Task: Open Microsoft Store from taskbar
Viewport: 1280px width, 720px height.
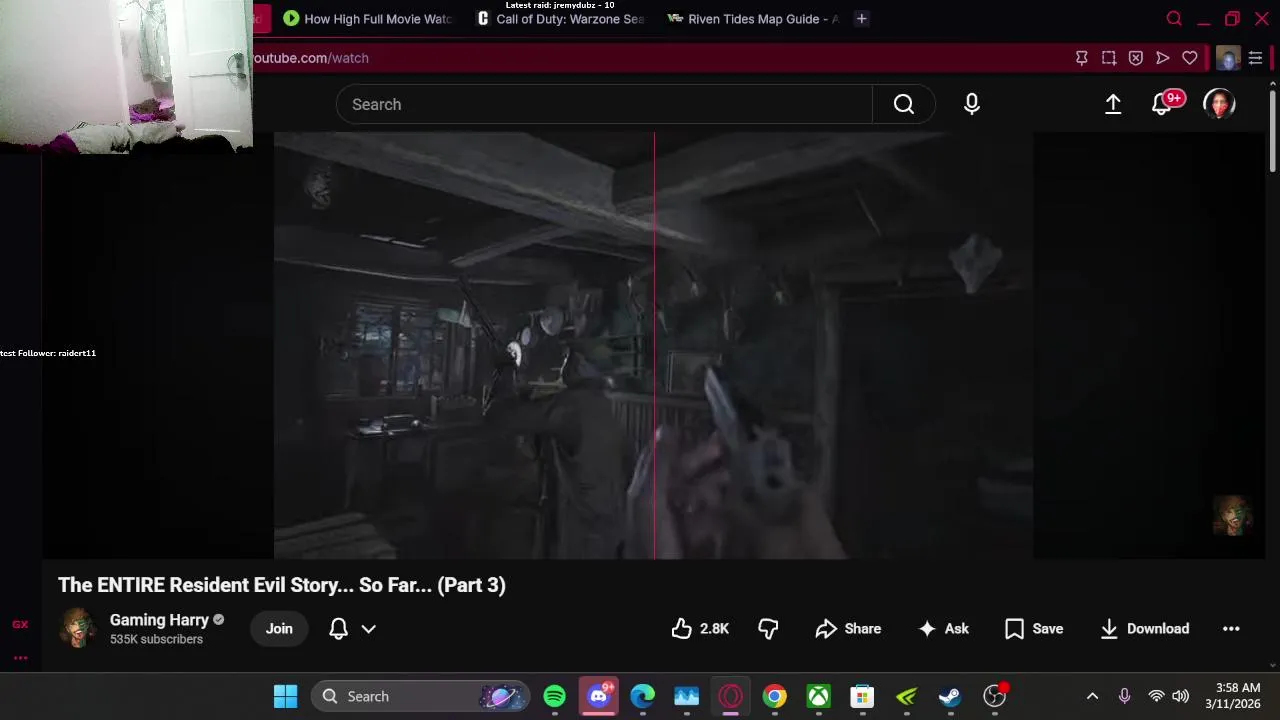Action: [x=862, y=696]
